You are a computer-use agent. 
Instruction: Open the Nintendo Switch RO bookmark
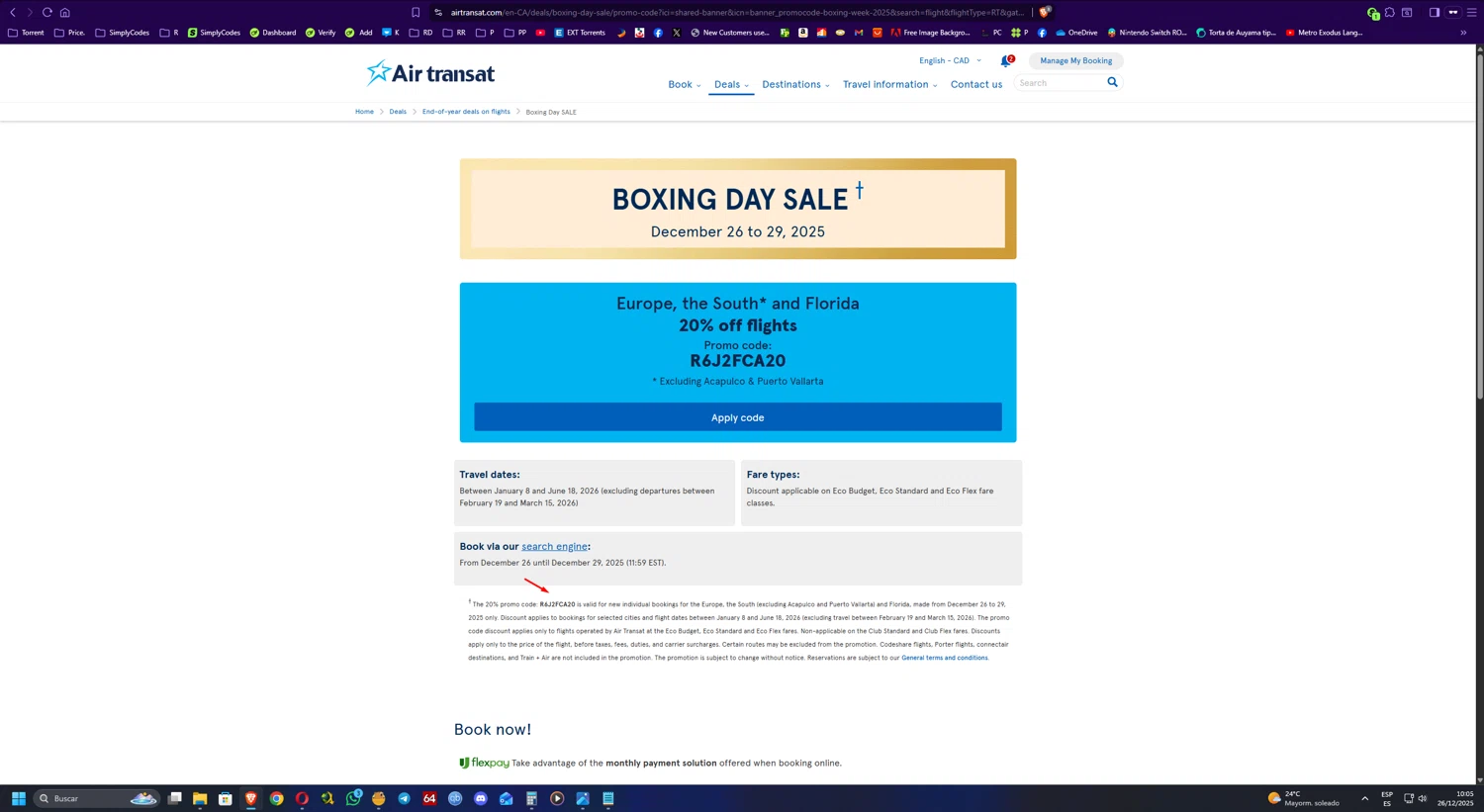[x=1147, y=33]
